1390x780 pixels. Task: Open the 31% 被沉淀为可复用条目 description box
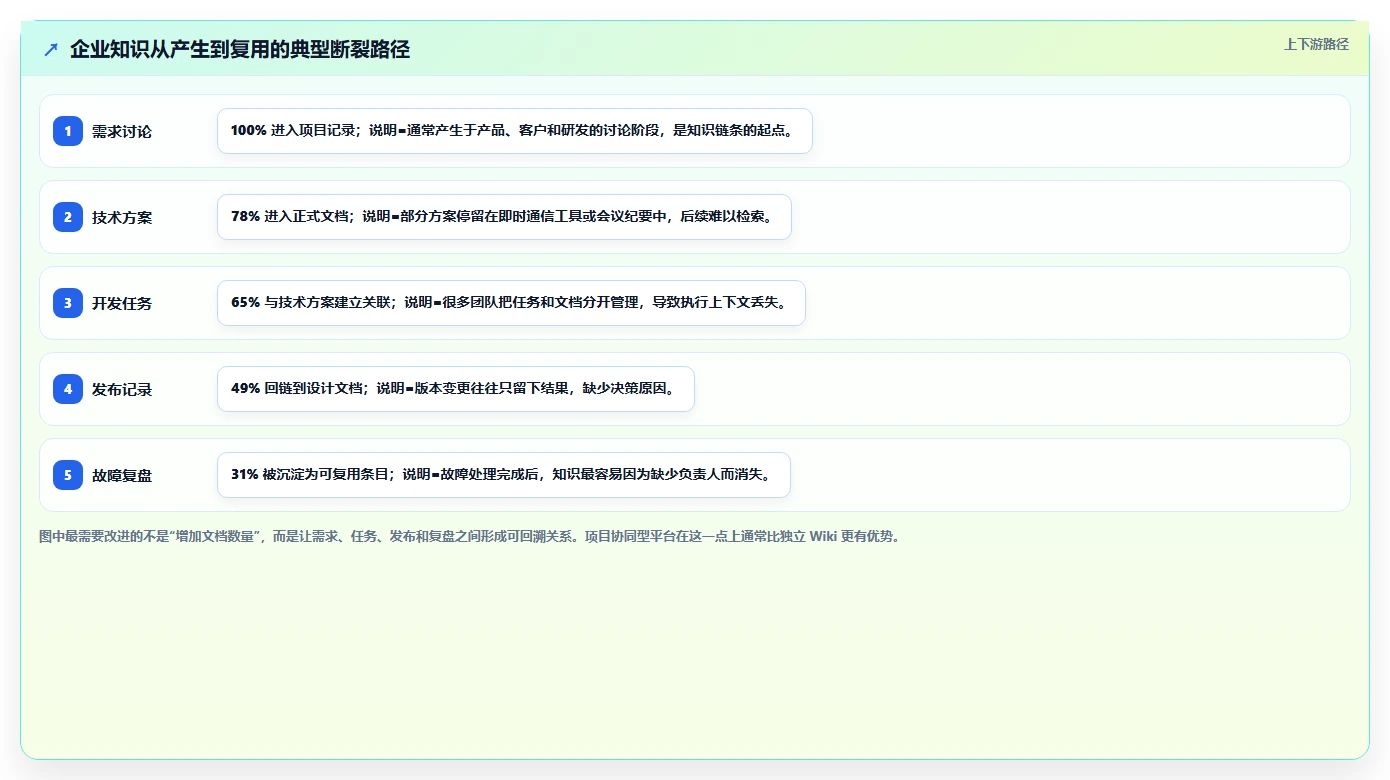click(504, 475)
